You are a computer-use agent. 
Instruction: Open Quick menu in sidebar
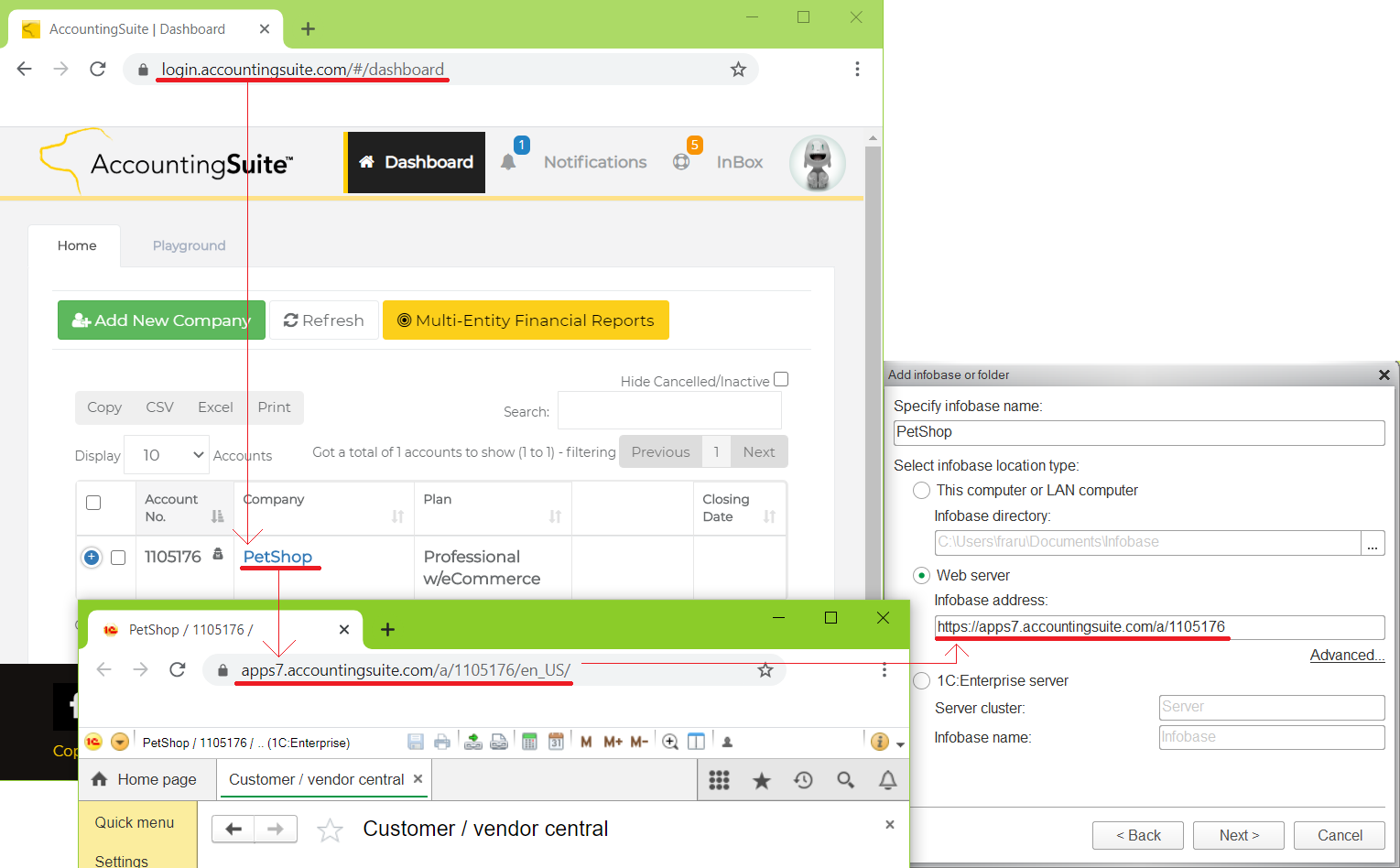coord(135,822)
